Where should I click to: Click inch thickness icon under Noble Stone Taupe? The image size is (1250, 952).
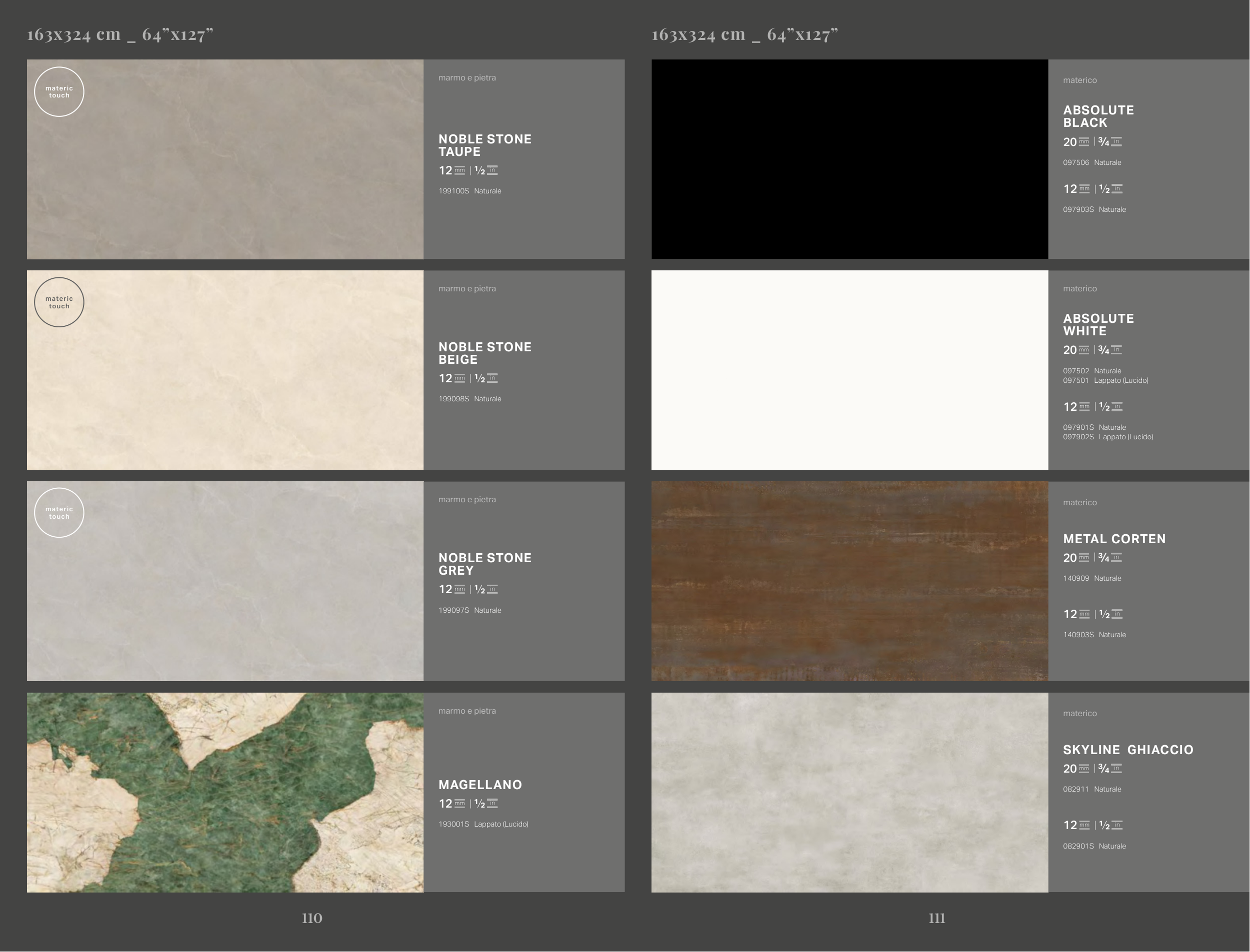click(x=492, y=170)
